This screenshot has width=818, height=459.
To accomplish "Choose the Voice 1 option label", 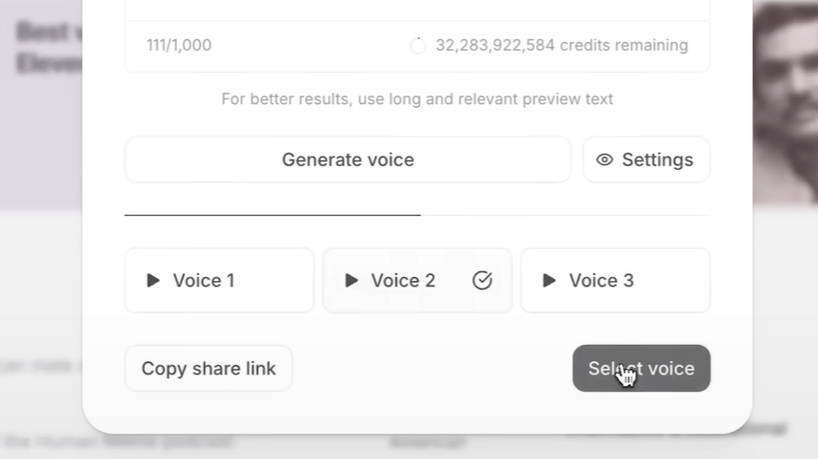I will [203, 281].
